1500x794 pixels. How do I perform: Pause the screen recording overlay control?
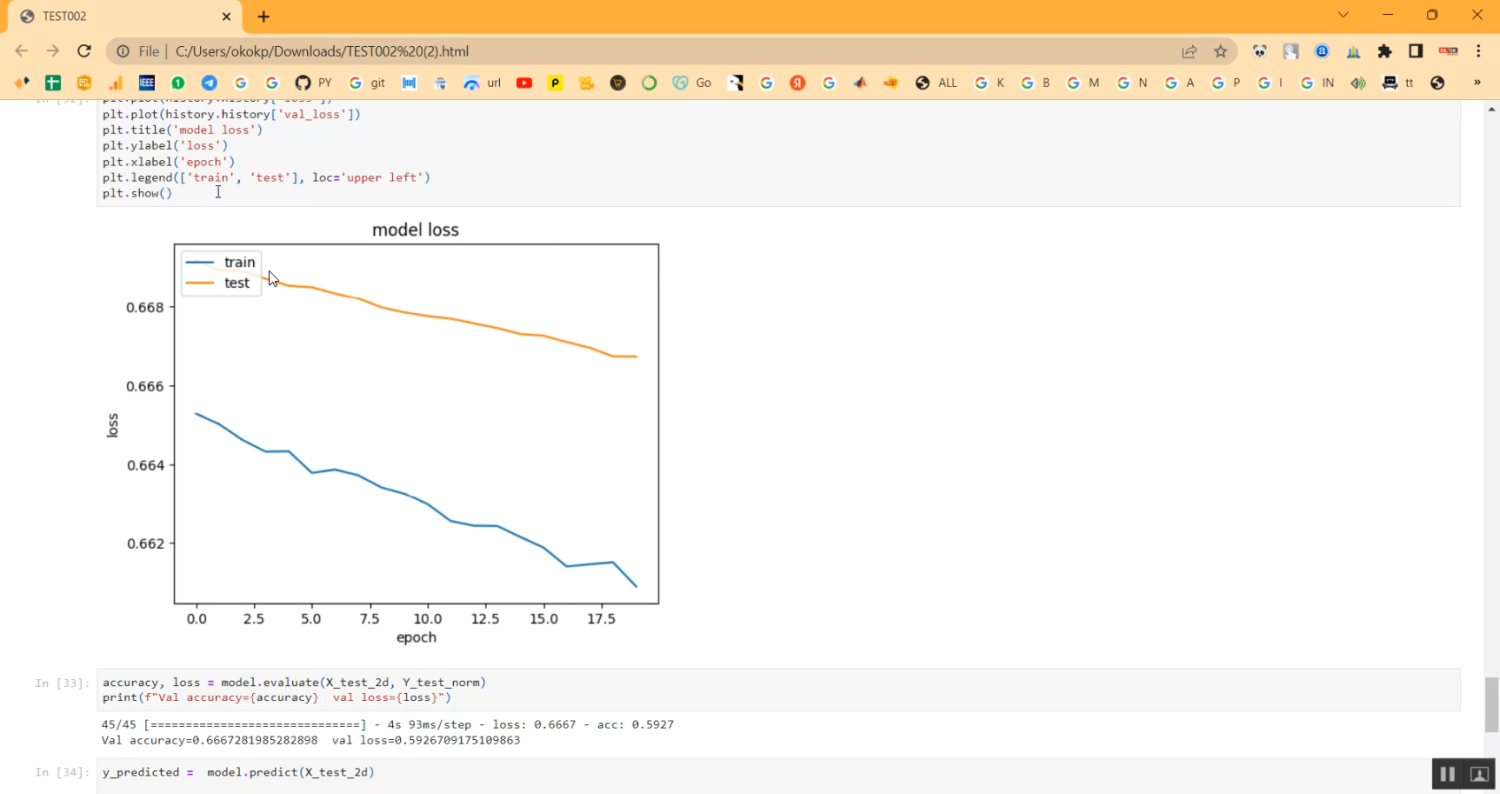(1447, 773)
